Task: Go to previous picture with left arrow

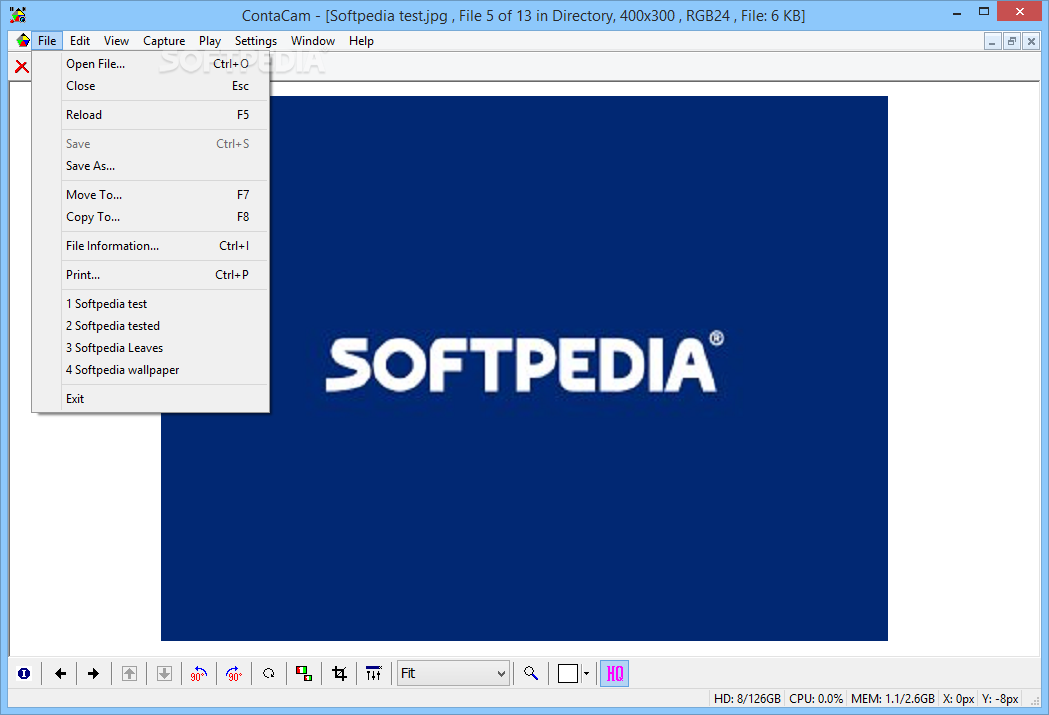Action: (x=60, y=674)
